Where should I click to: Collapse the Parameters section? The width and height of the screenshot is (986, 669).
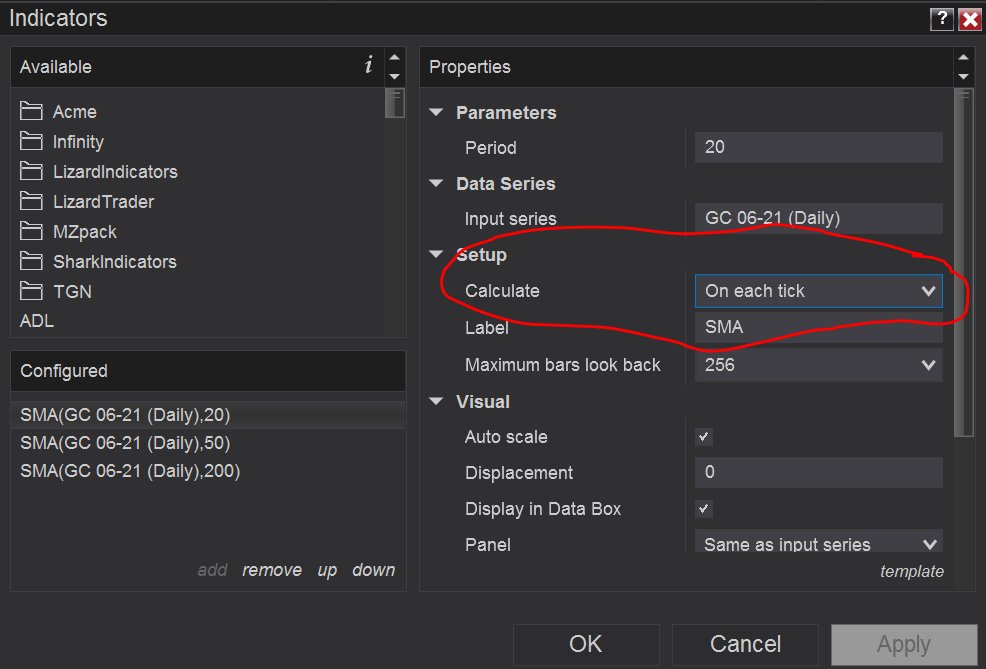coord(436,113)
